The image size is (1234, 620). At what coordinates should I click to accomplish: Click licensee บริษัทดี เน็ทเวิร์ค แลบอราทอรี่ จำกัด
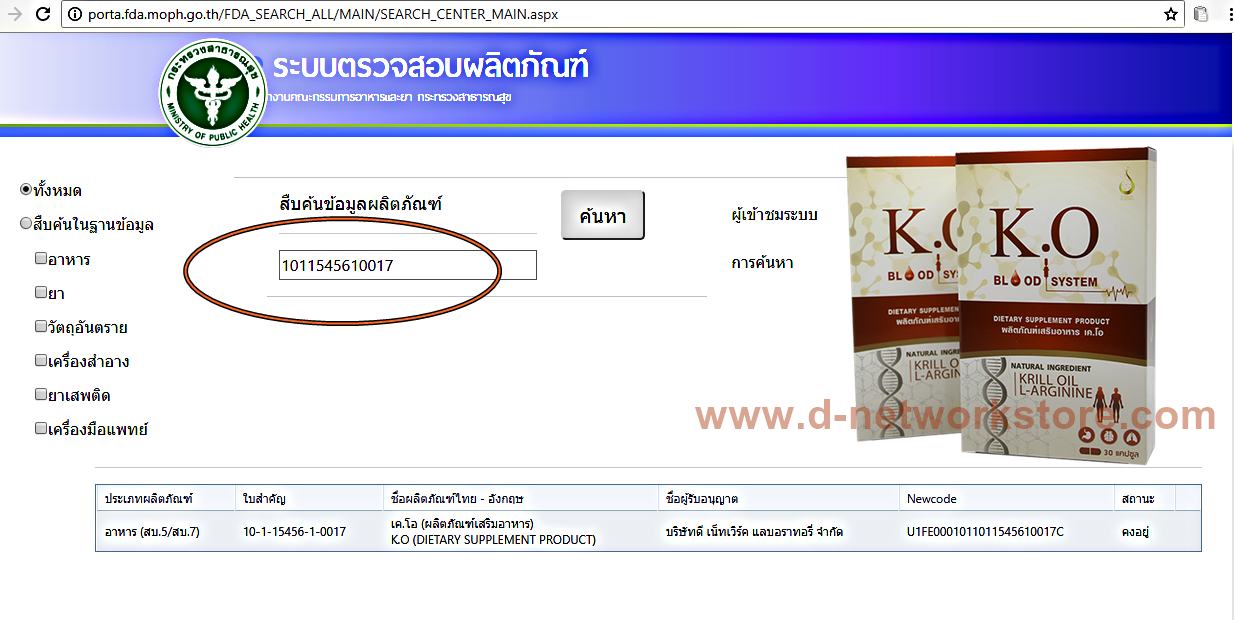(x=753, y=532)
